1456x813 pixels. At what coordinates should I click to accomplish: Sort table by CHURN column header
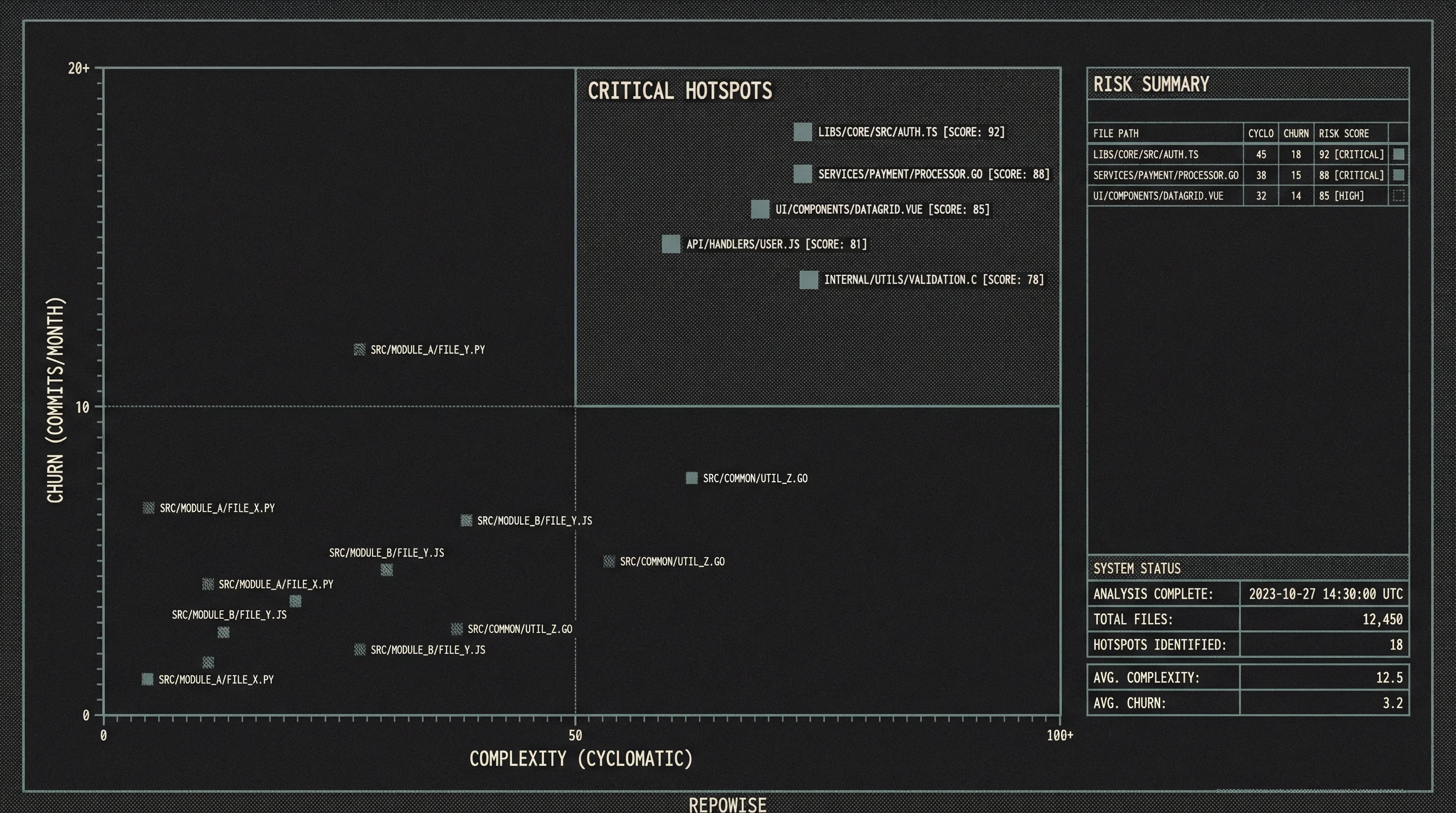[x=1296, y=133]
